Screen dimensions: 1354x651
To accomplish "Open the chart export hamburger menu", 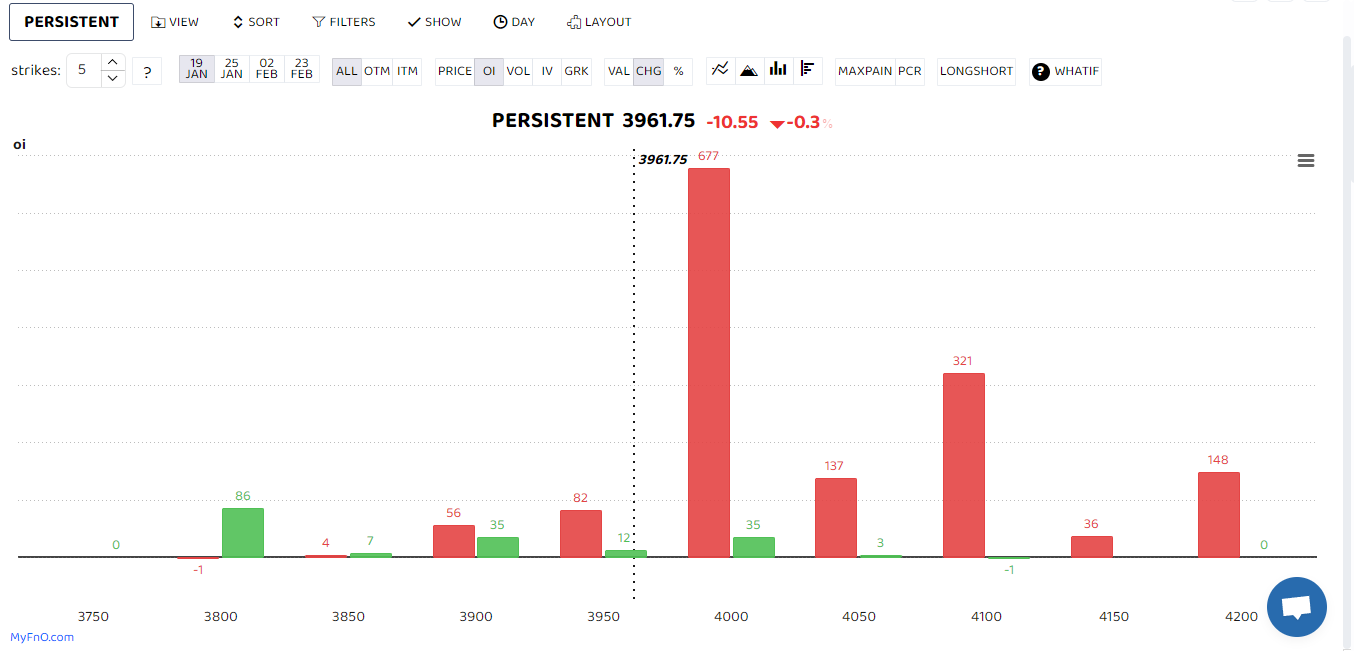I will pyautogui.click(x=1306, y=160).
